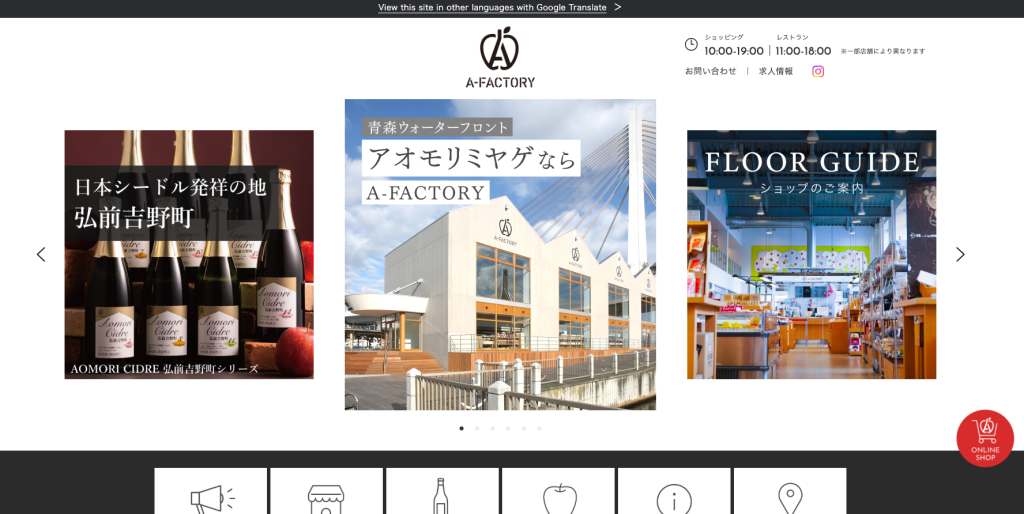Screen dimensions: 1024x514
Task: Open the 求人情報 recruitment link
Action: [776, 71]
